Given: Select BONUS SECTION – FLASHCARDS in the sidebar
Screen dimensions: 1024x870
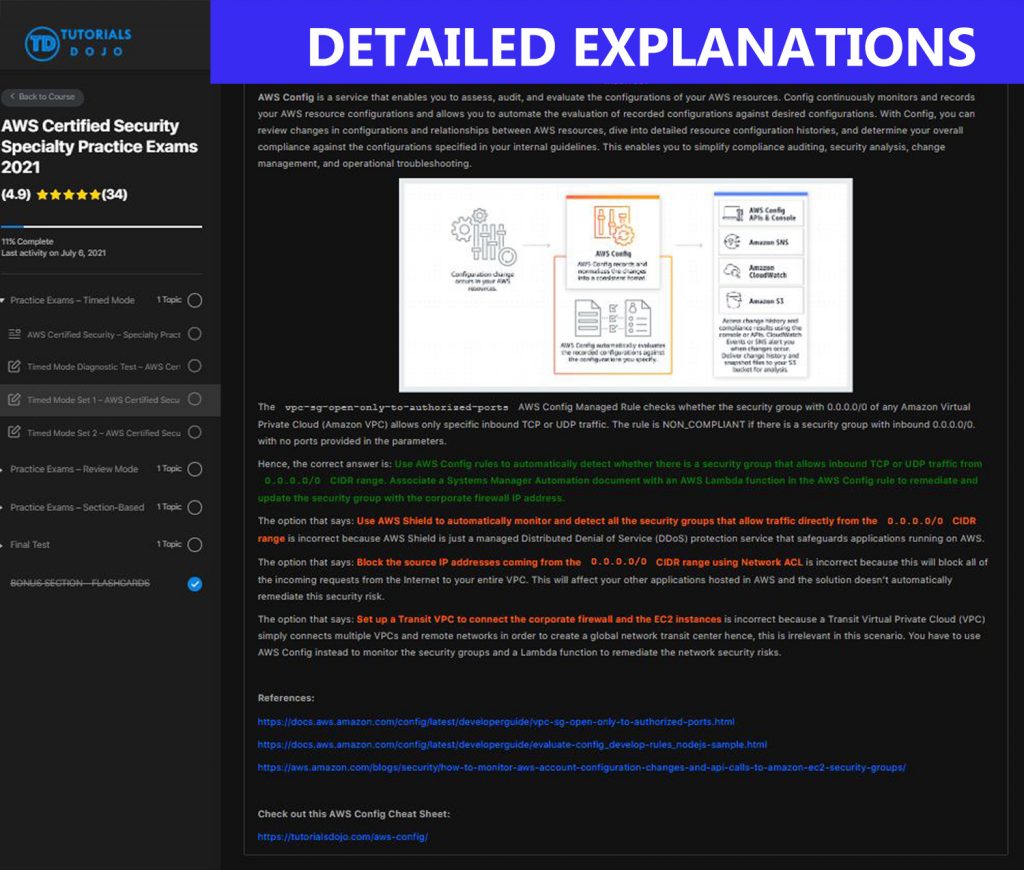Looking at the screenshot, I should [x=80, y=583].
